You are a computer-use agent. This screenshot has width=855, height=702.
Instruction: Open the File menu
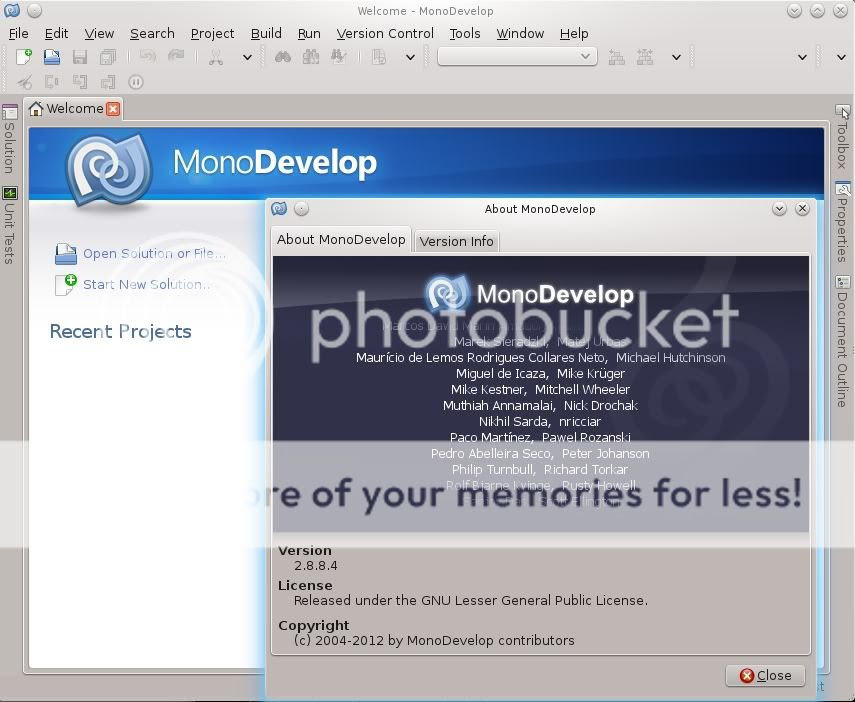19,33
